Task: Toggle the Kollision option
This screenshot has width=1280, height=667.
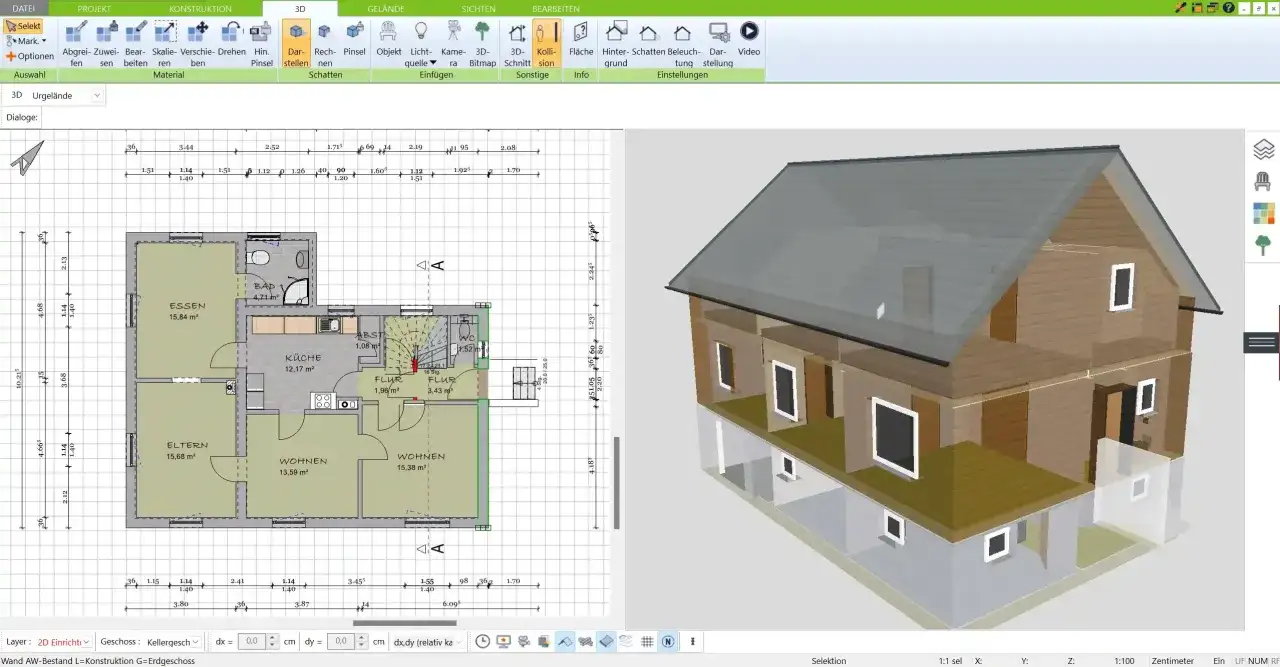Action: pyautogui.click(x=546, y=44)
